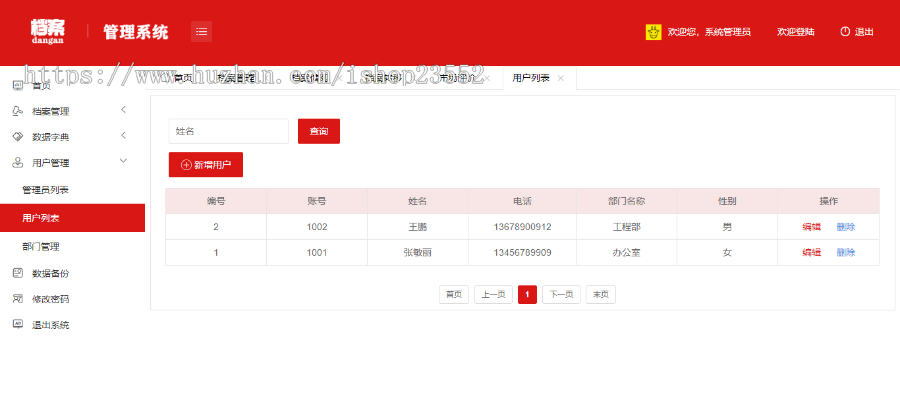
Task: Click the system administrator avatar icon
Action: pyautogui.click(x=653, y=32)
